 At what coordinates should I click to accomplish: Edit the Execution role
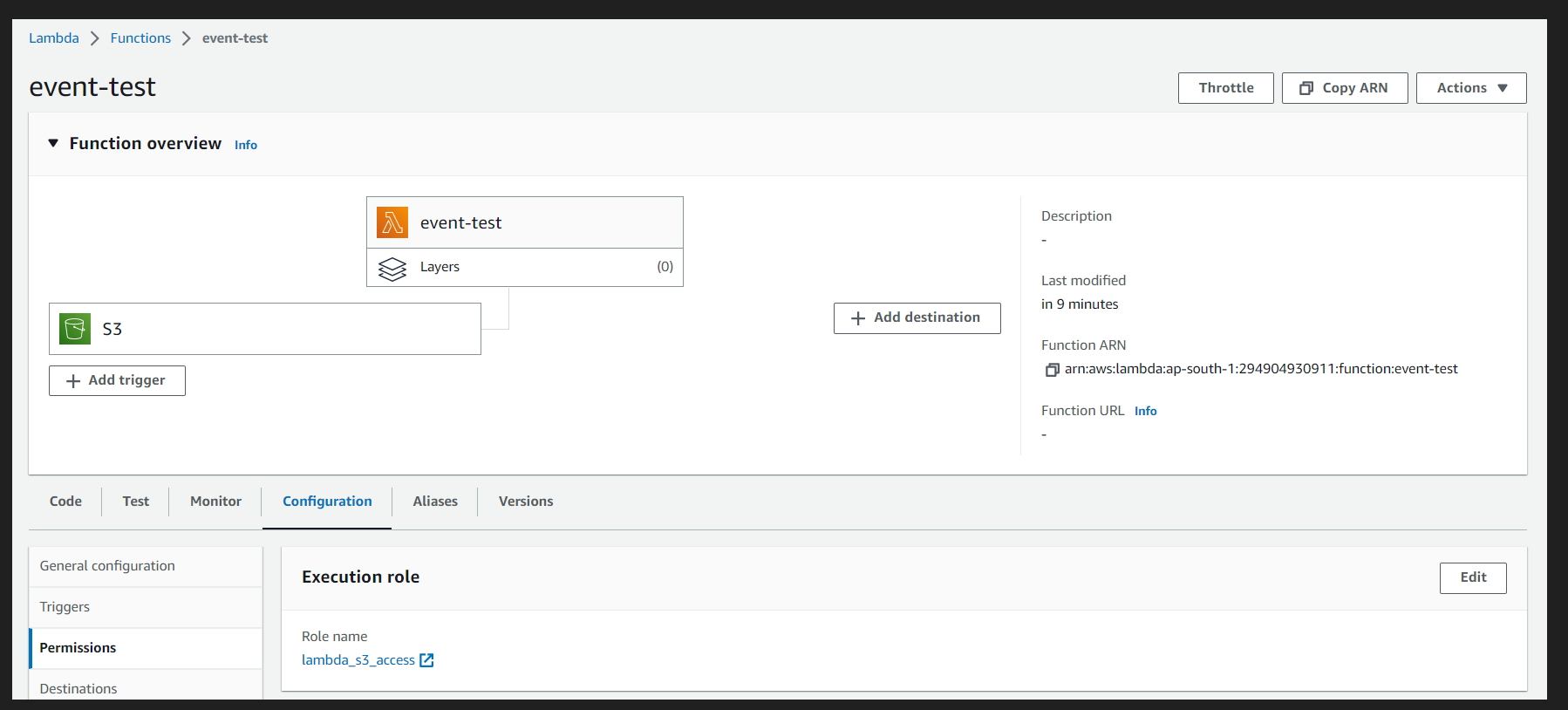[1473, 577]
